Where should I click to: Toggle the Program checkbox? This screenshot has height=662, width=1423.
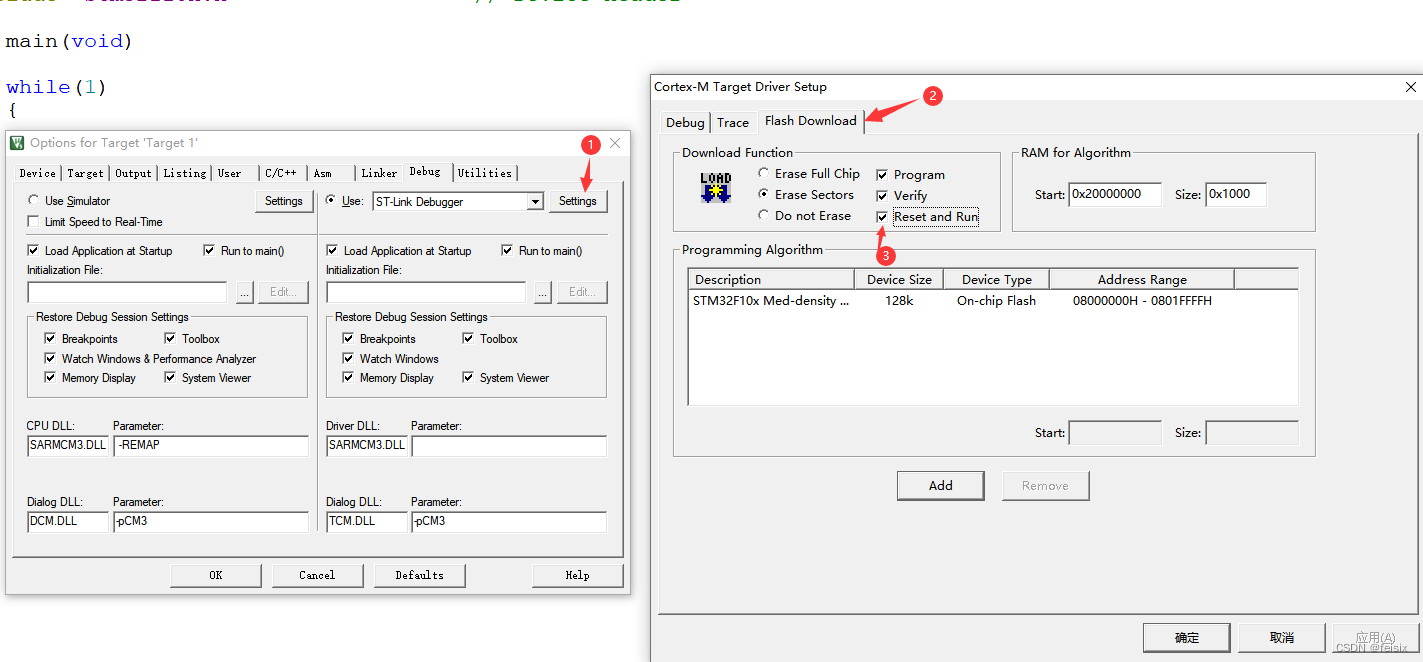tap(882, 175)
